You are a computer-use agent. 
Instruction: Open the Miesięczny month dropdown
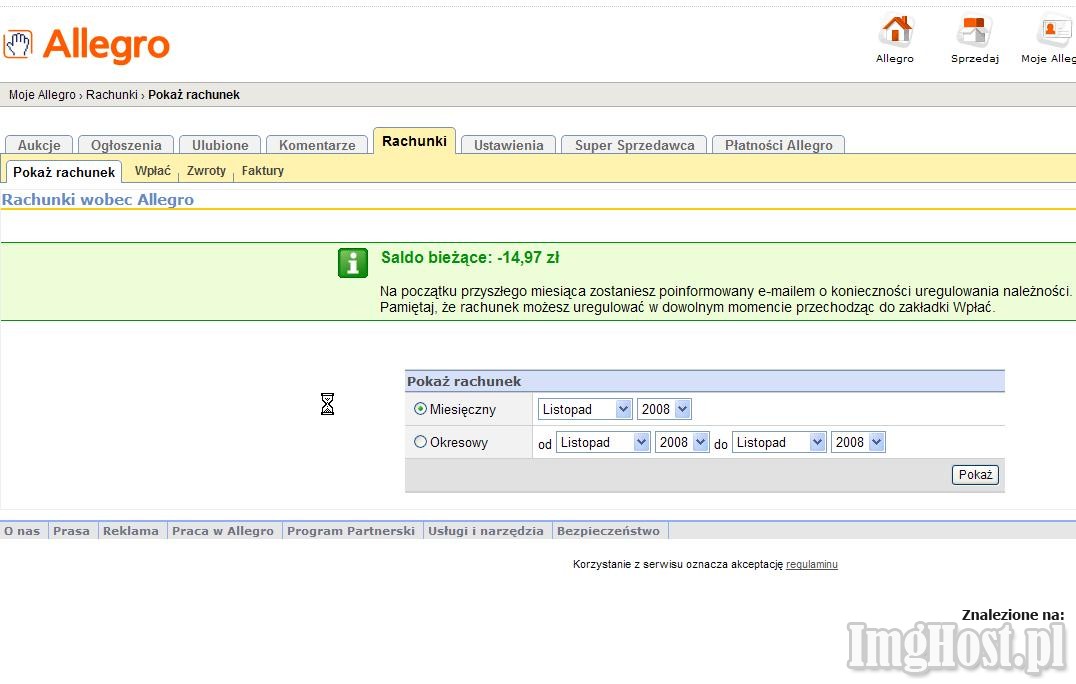pyautogui.click(x=585, y=409)
